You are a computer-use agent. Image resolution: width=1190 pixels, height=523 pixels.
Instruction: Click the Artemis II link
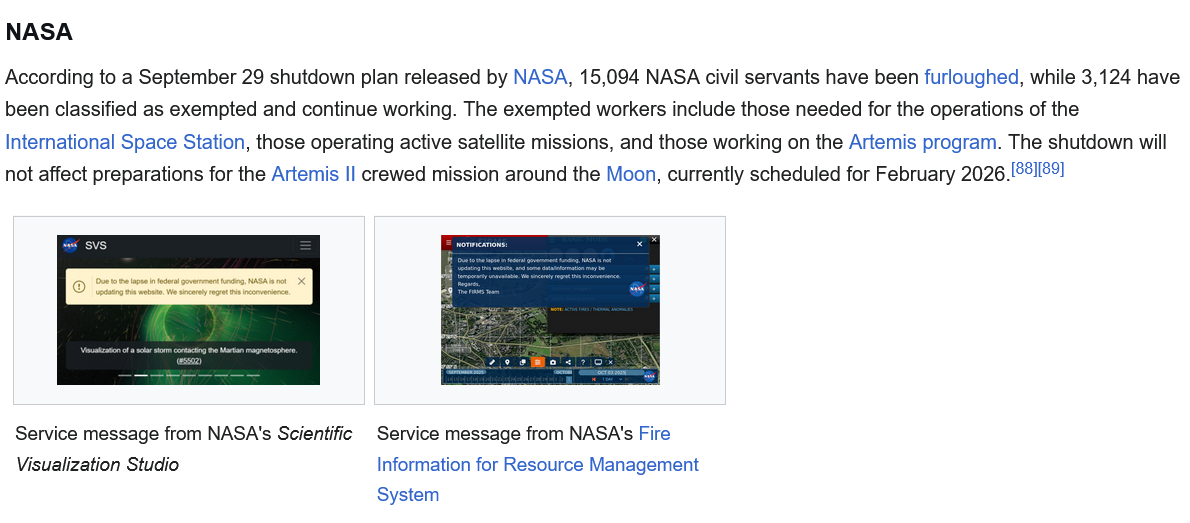click(x=313, y=175)
